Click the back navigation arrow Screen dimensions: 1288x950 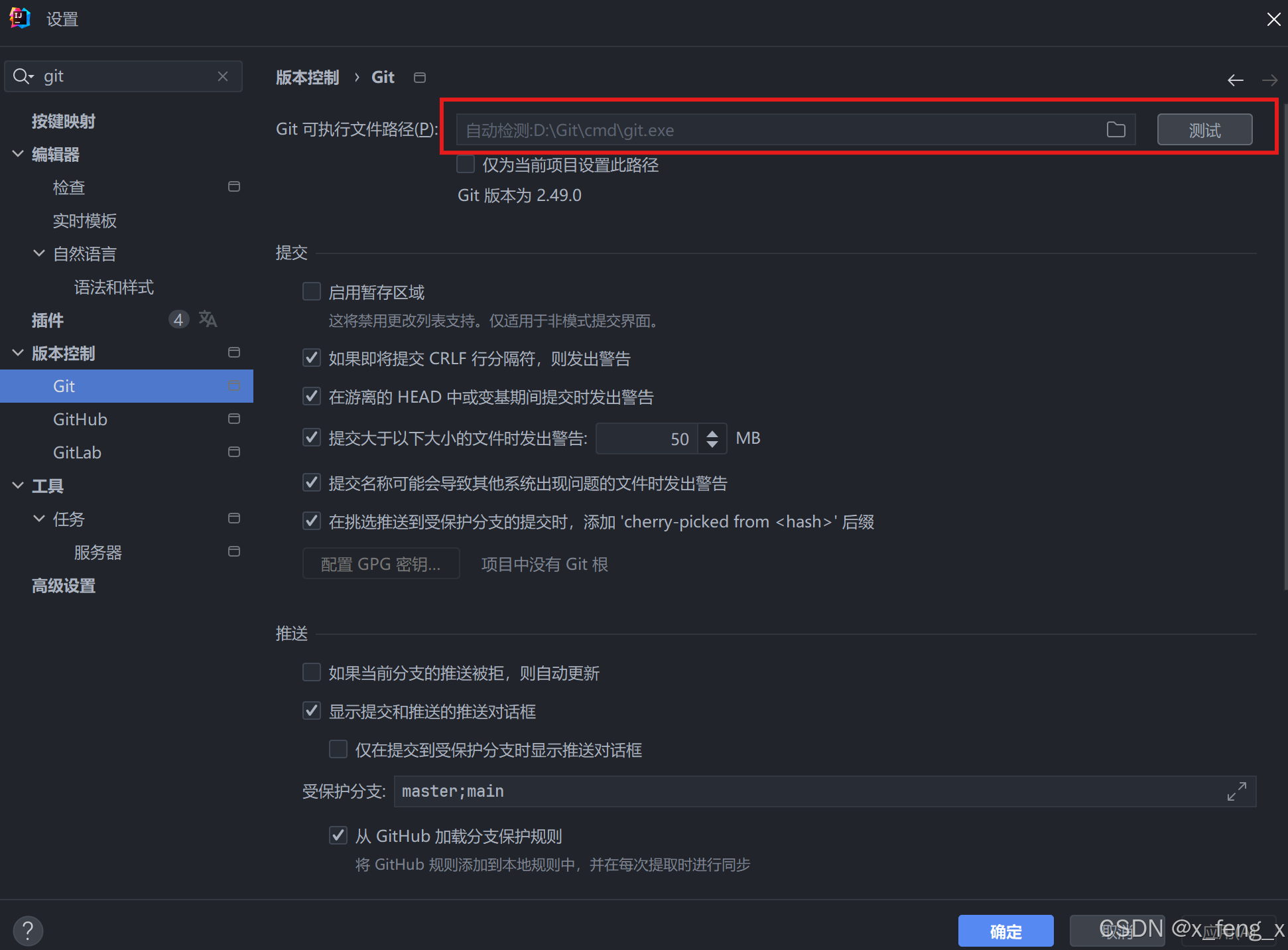pos(1235,80)
